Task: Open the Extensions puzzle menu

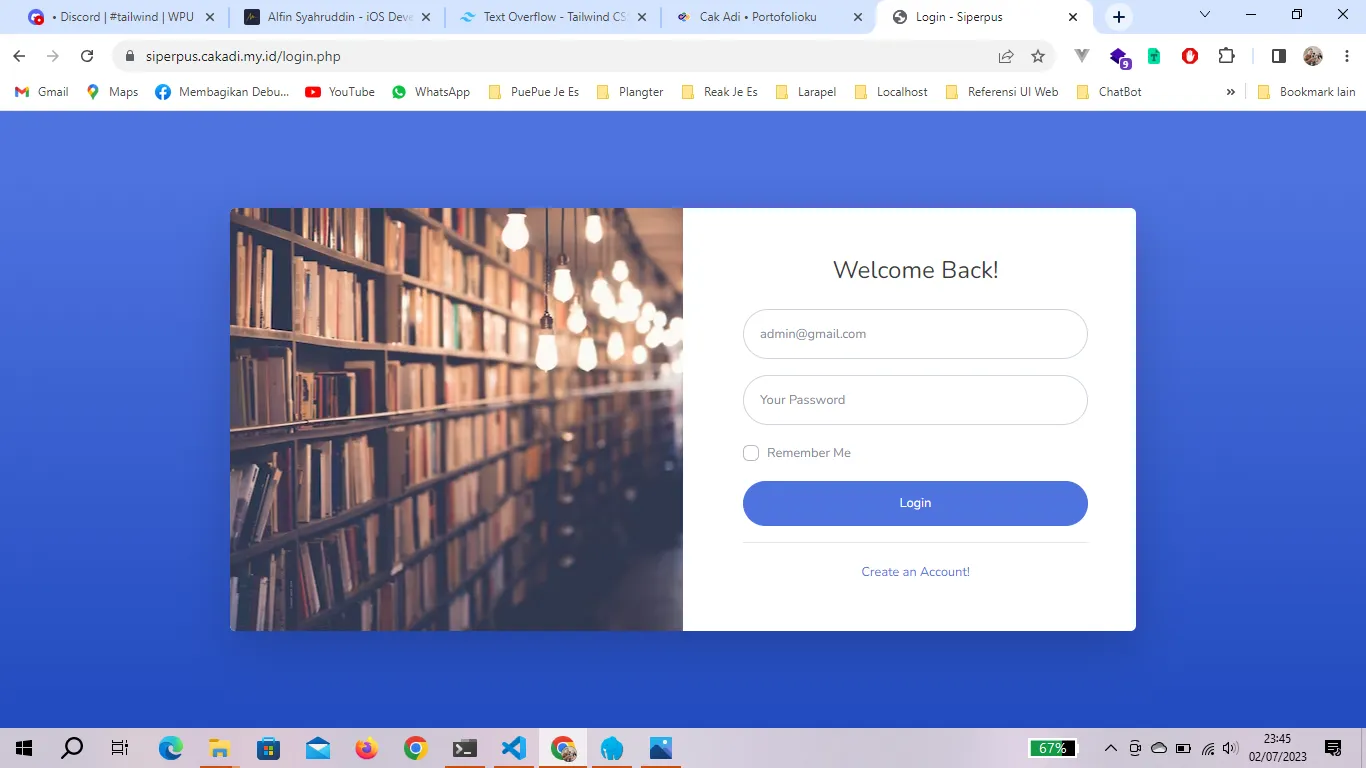Action: pos(1227,57)
